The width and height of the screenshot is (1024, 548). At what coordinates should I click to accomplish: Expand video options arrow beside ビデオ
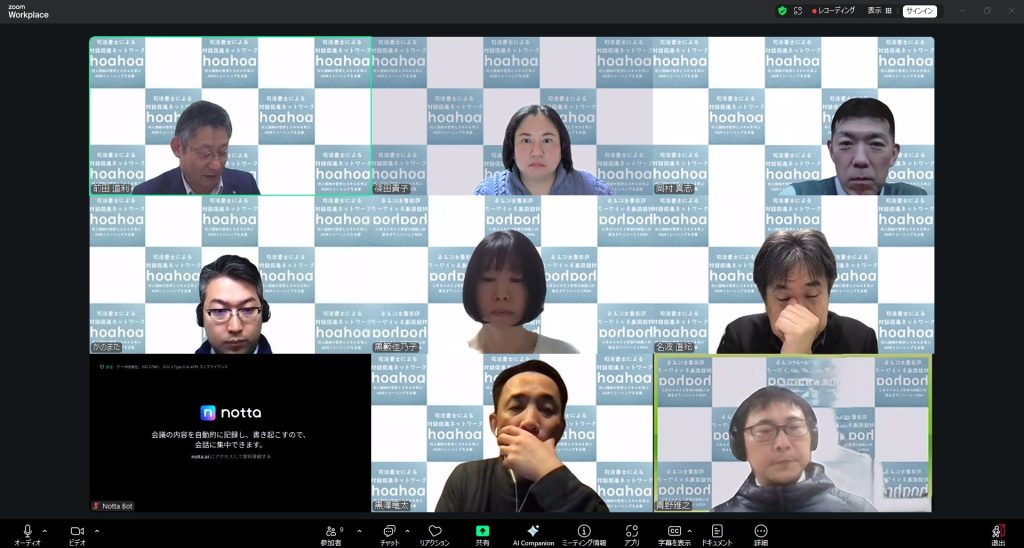point(97,530)
